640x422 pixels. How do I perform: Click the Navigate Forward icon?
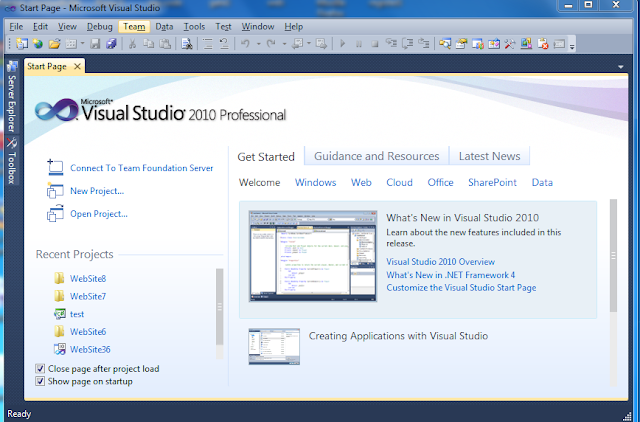pyautogui.click(x=321, y=44)
